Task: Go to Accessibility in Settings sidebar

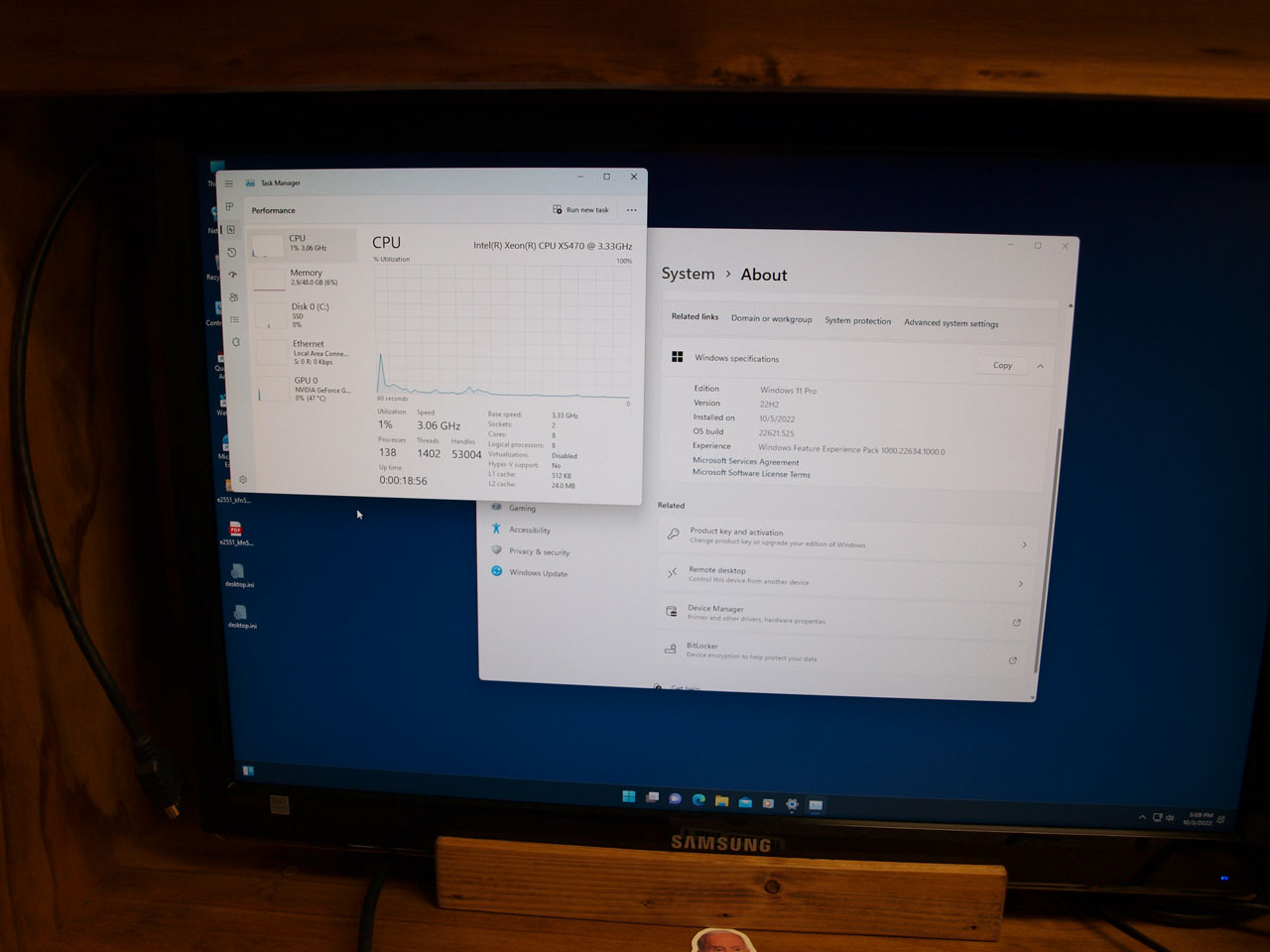Action: tap(529, 530)
